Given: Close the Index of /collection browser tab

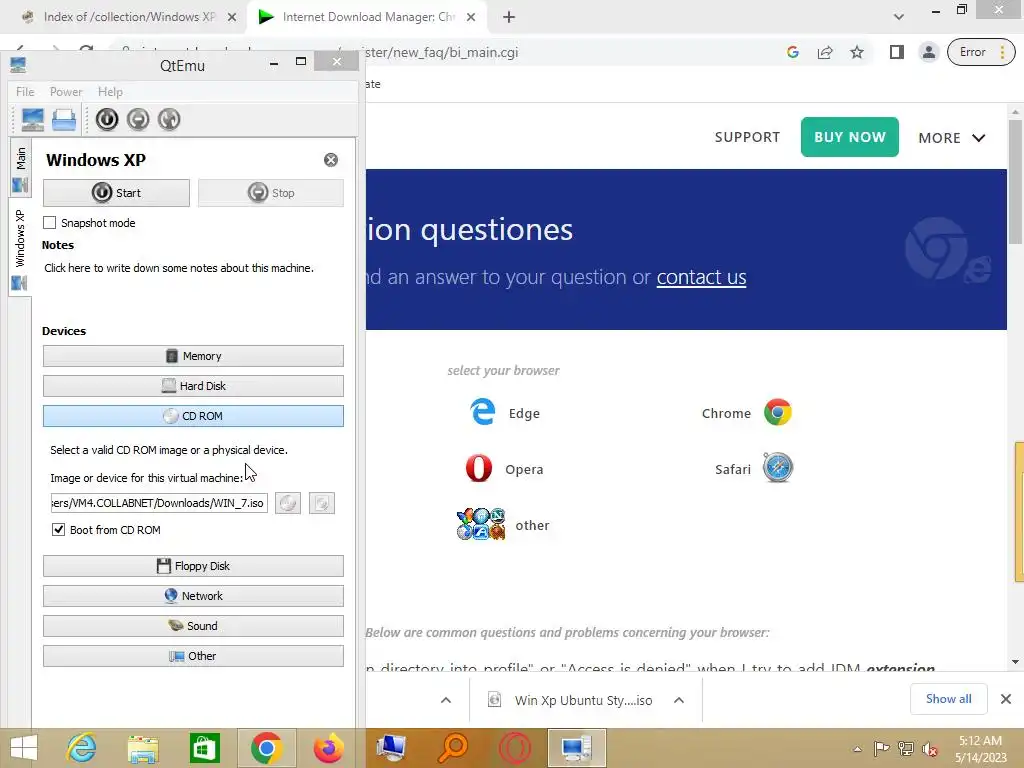Looking at the screenshot, I should [x=232, y=18].
